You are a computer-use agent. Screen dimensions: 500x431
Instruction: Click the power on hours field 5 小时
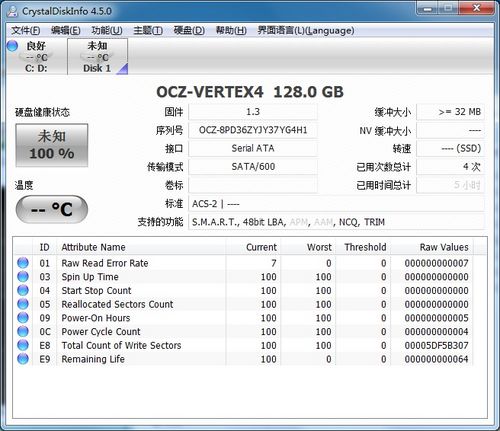click(x=451, y=185)
